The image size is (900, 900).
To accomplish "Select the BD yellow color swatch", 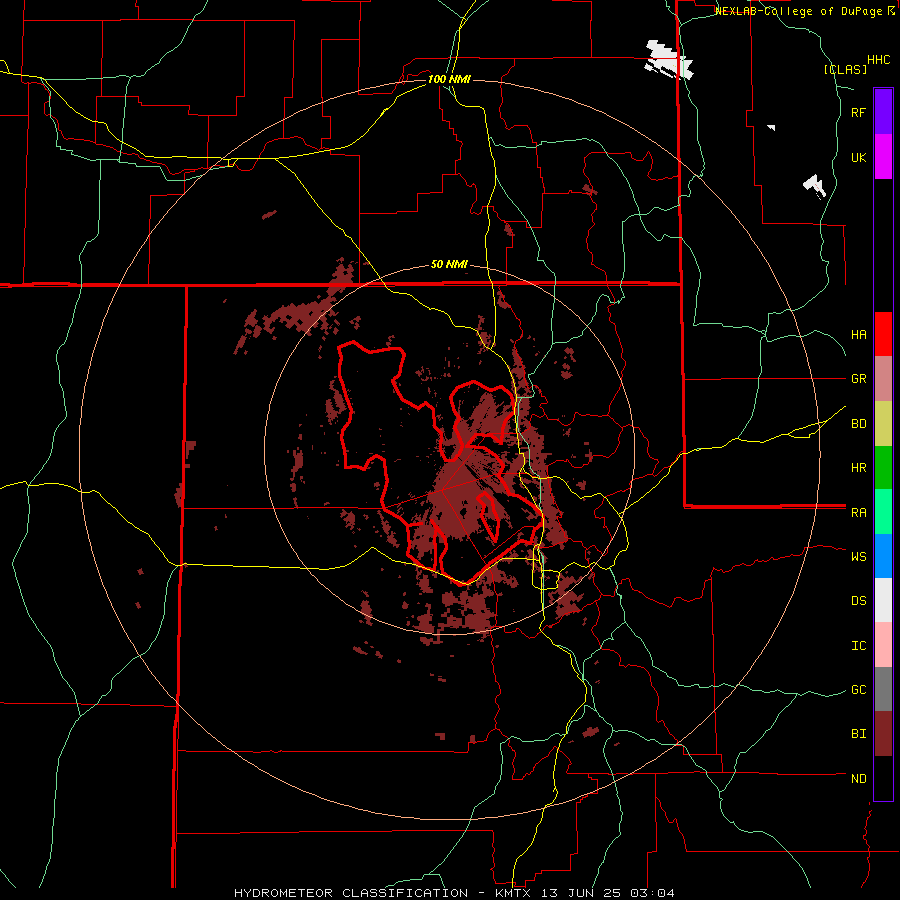I will (883, 424).
